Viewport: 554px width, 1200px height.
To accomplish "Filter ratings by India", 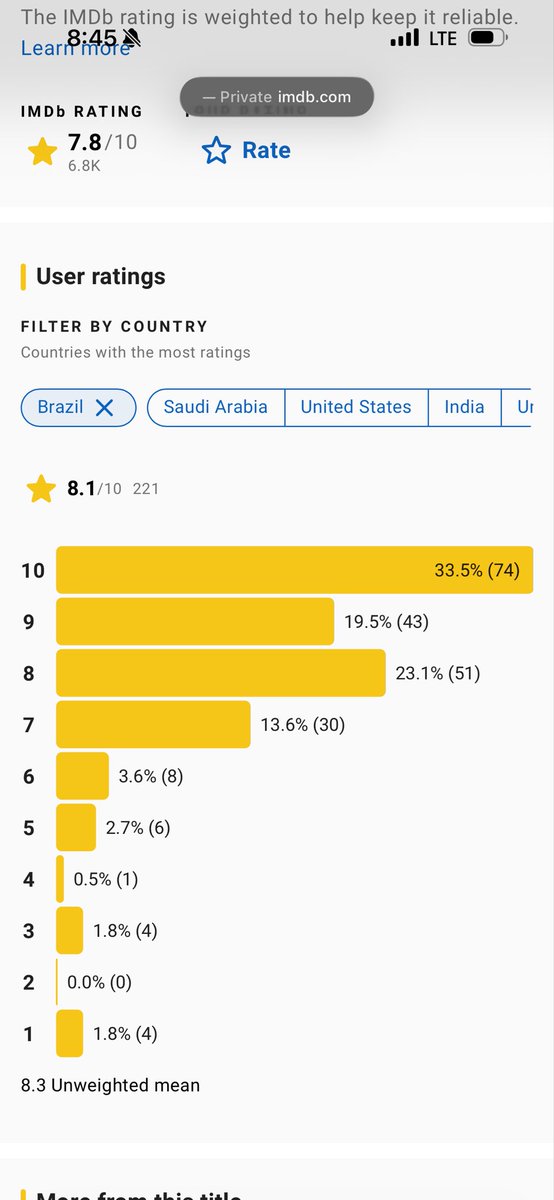I will 464,407.
